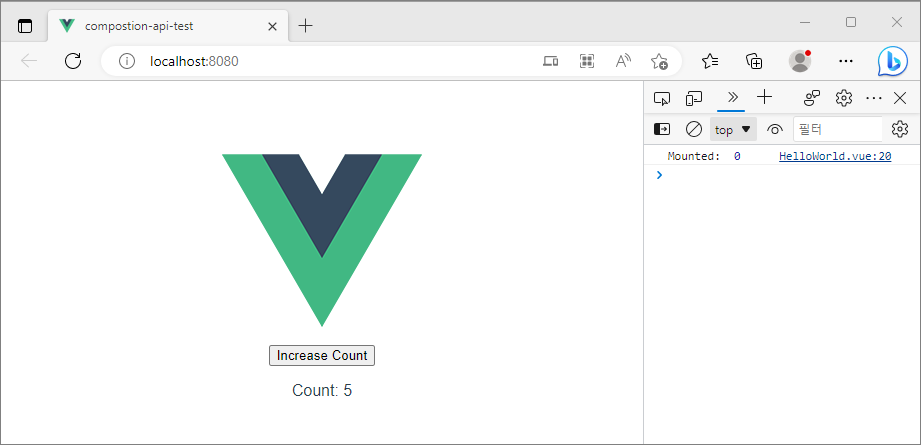Open the tab actions menu icon

tap(25, 26)
